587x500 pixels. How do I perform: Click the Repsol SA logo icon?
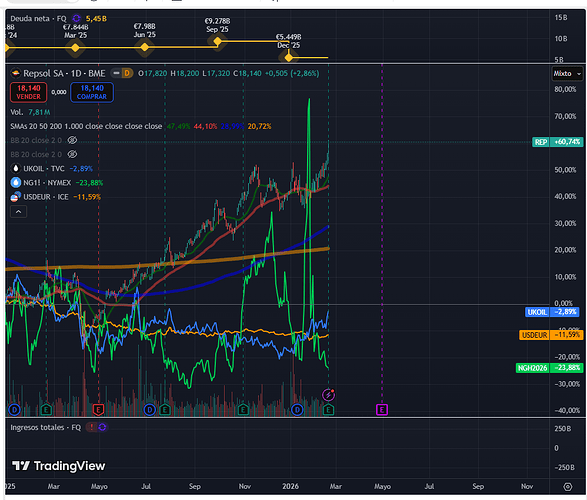tap(16, 73)
